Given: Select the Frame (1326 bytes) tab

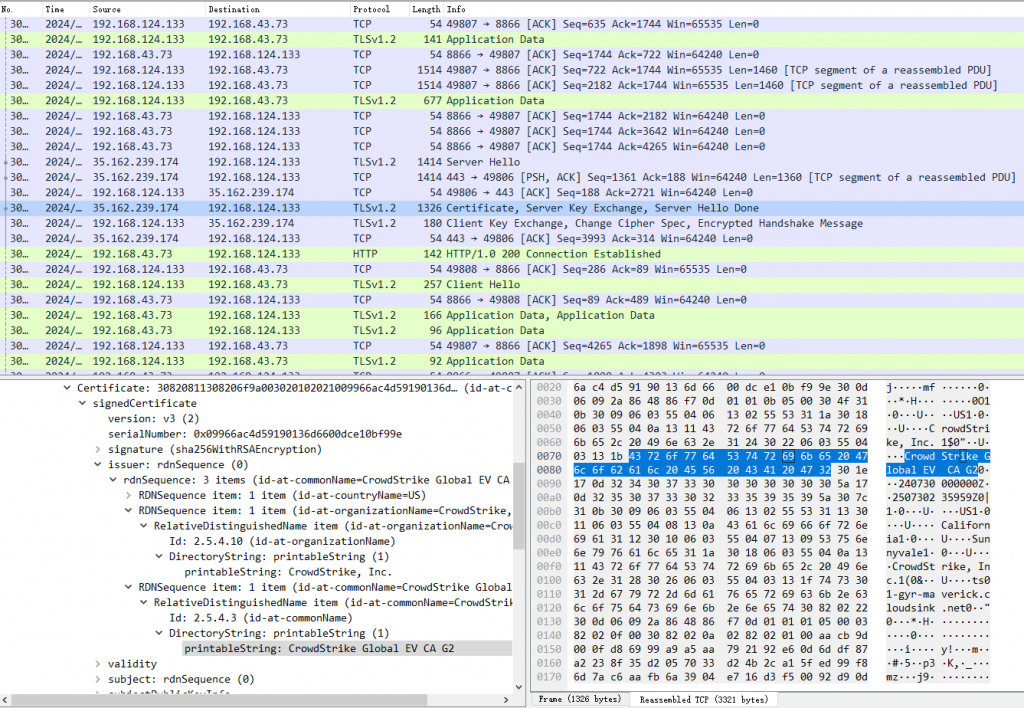Looking at the screenshot, I should tap(579, 700).
